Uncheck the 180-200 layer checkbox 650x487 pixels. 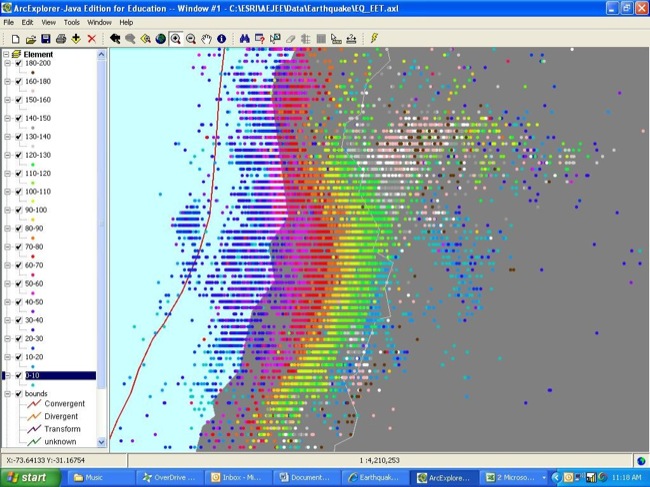point(19,63)
